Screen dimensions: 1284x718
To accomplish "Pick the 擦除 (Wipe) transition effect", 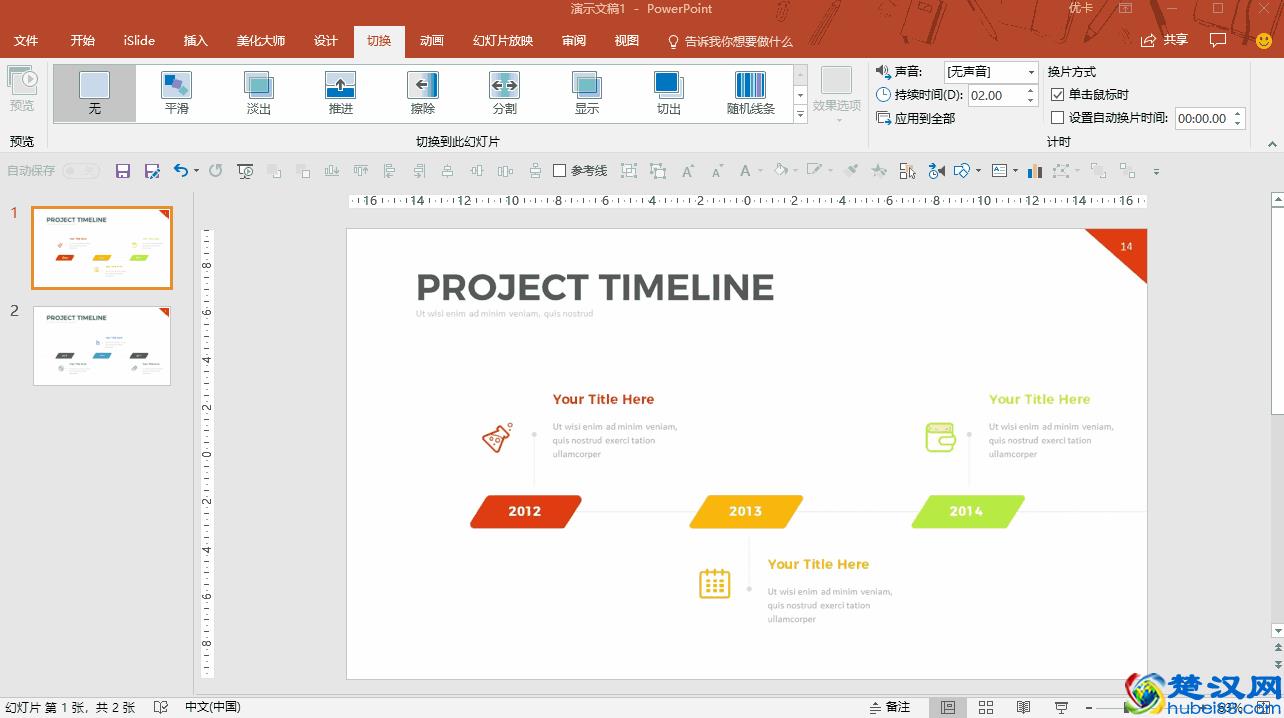I will coord(423,93).
